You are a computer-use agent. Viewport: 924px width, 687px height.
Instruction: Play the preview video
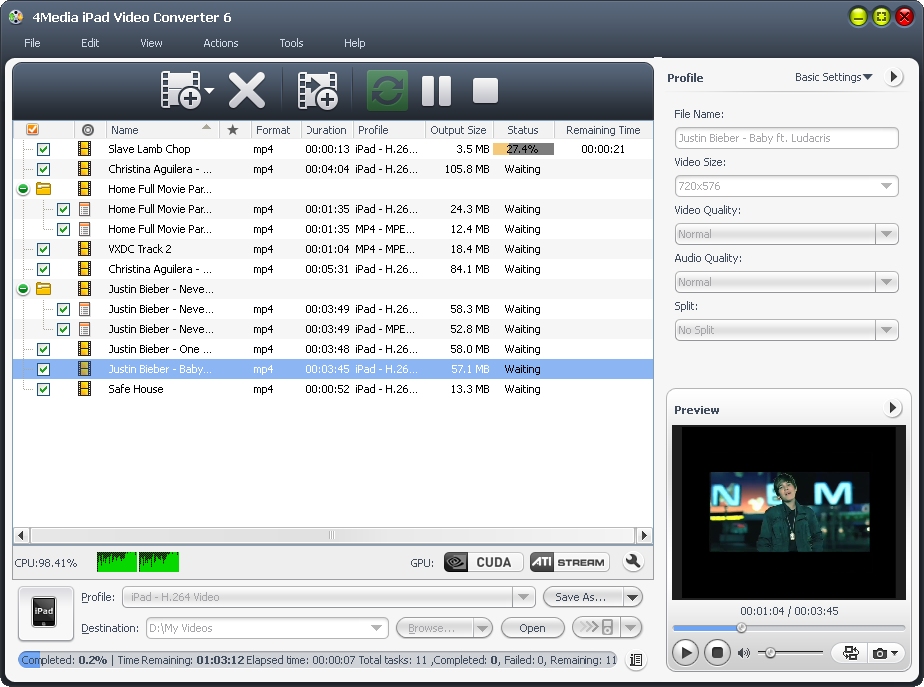pyautogui.click(x=685, y=653)
